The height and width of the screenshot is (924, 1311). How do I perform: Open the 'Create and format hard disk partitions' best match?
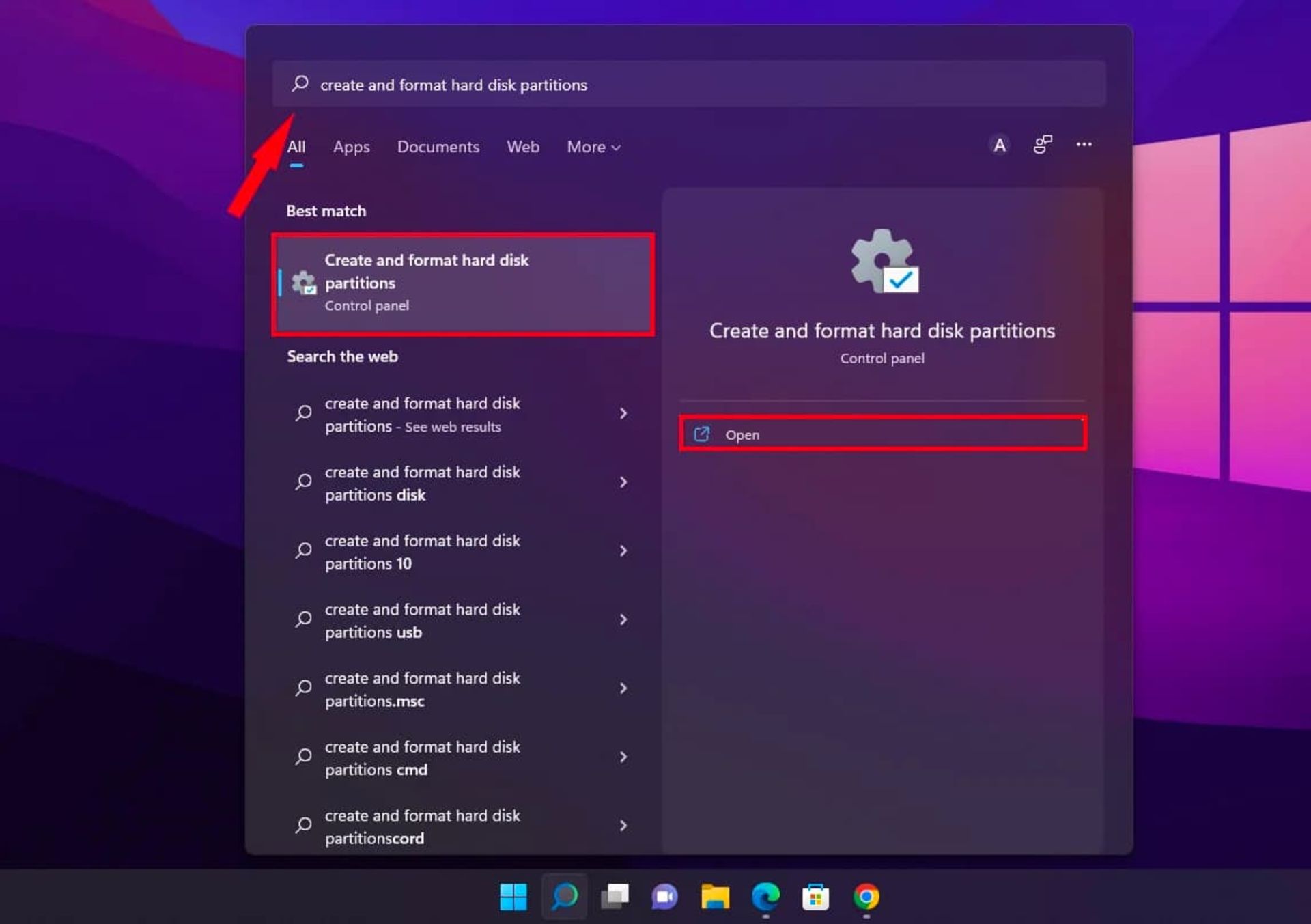point(462,283)
